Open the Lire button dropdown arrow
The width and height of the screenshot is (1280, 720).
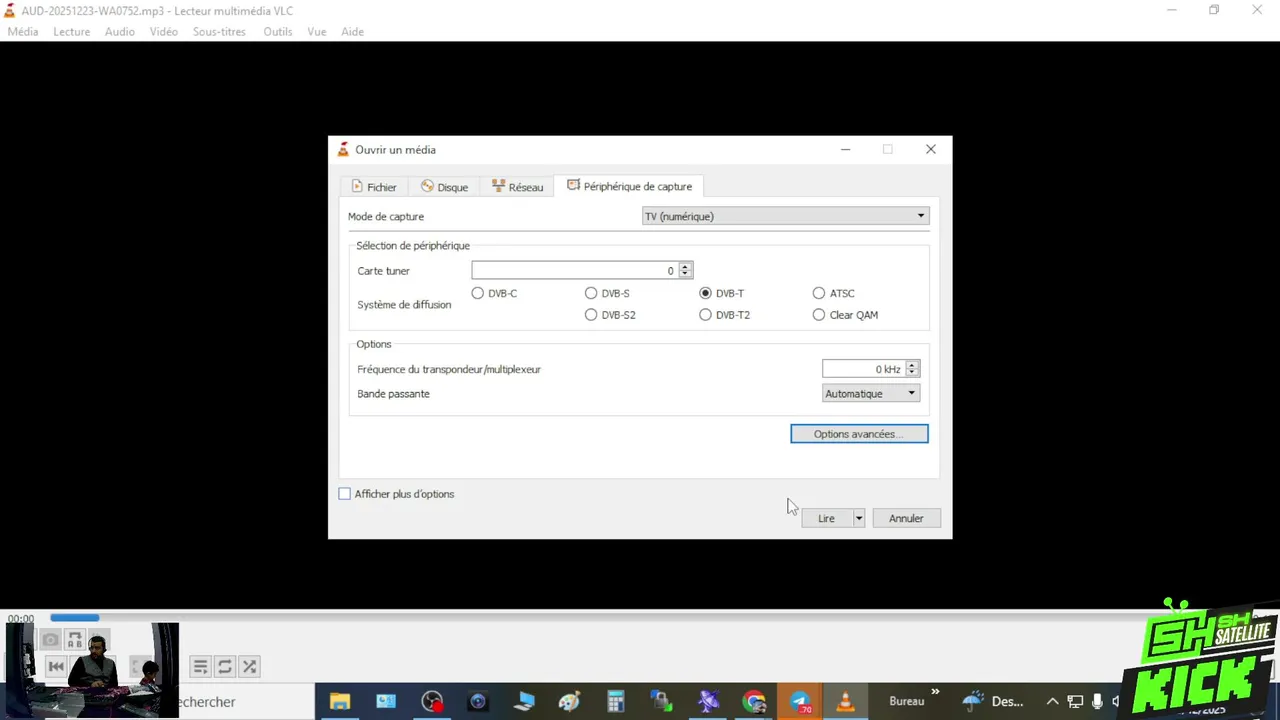tap(858, 518)
